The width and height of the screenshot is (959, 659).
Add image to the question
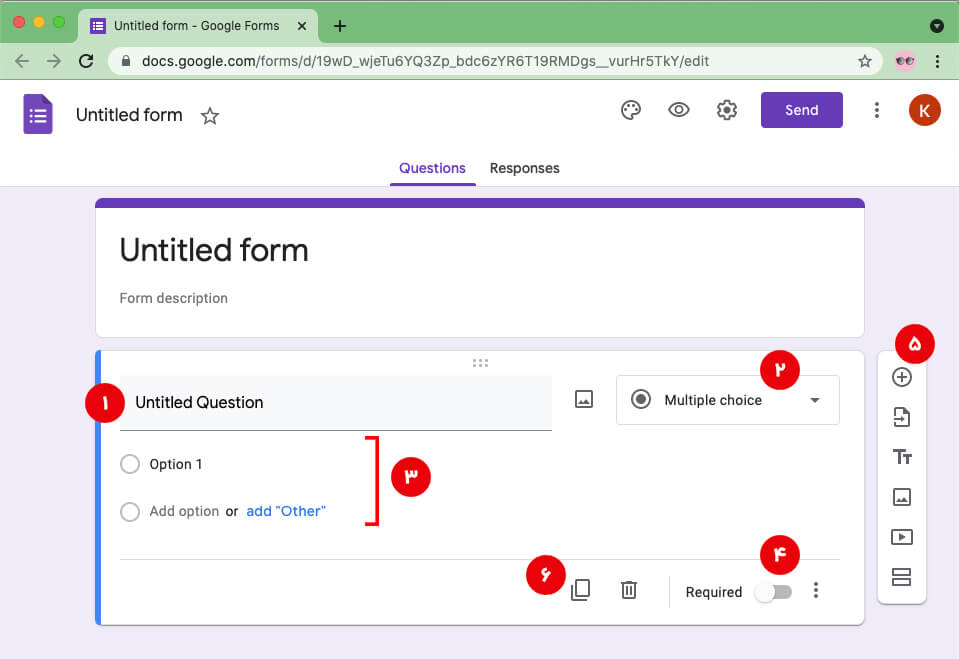tap(583, 400)
